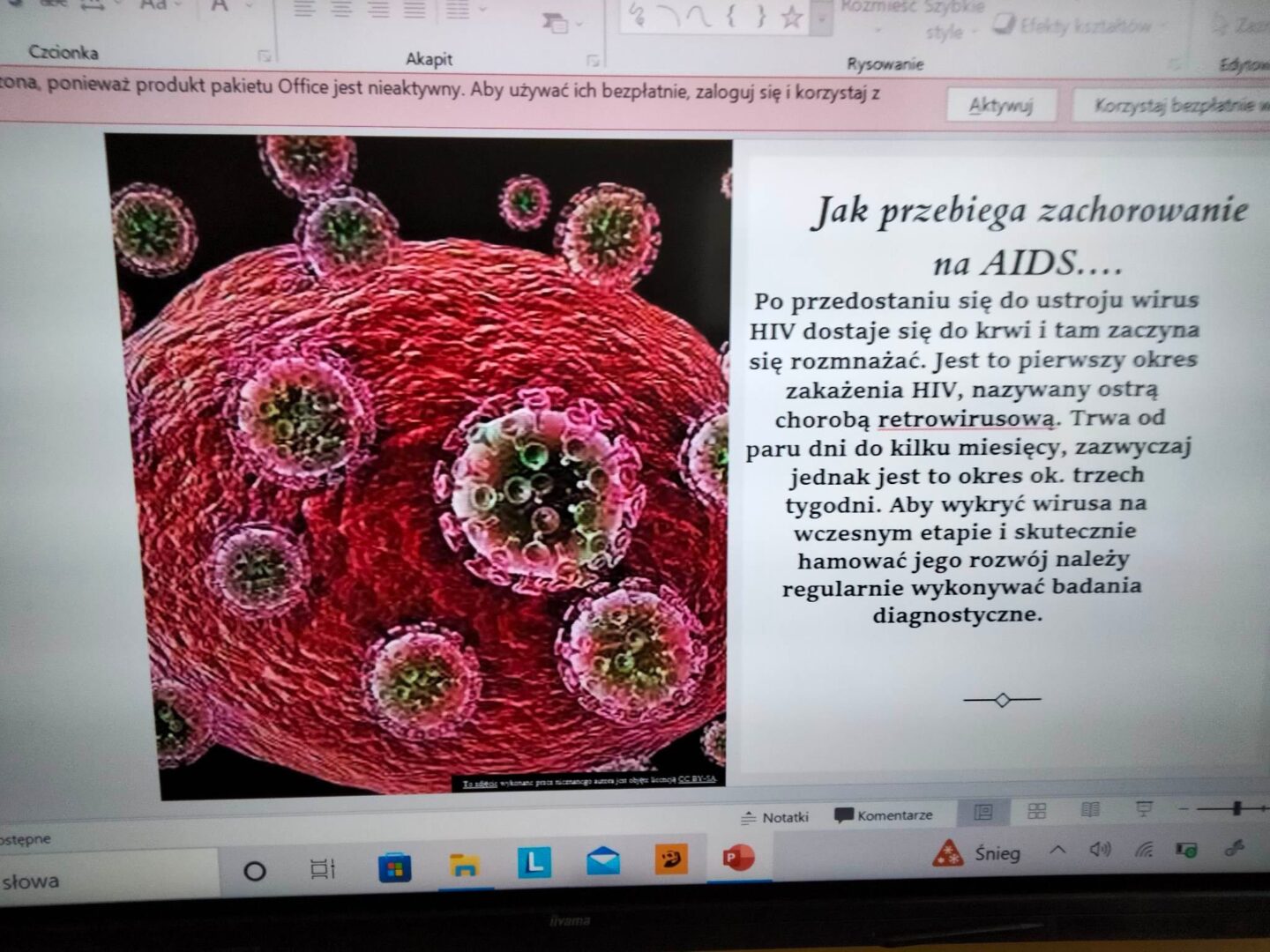This screenshot has height=952, width=1270.
Task: Open Microsoft Store from the taskbar
Action: (394, 869)
